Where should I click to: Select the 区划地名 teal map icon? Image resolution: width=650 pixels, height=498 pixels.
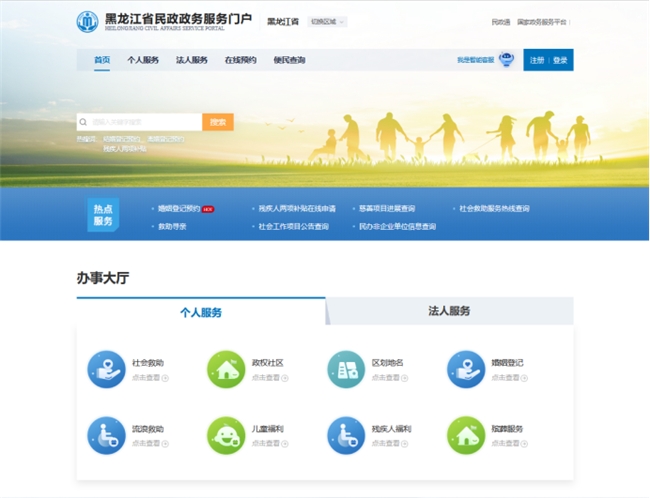pos(346,369)
